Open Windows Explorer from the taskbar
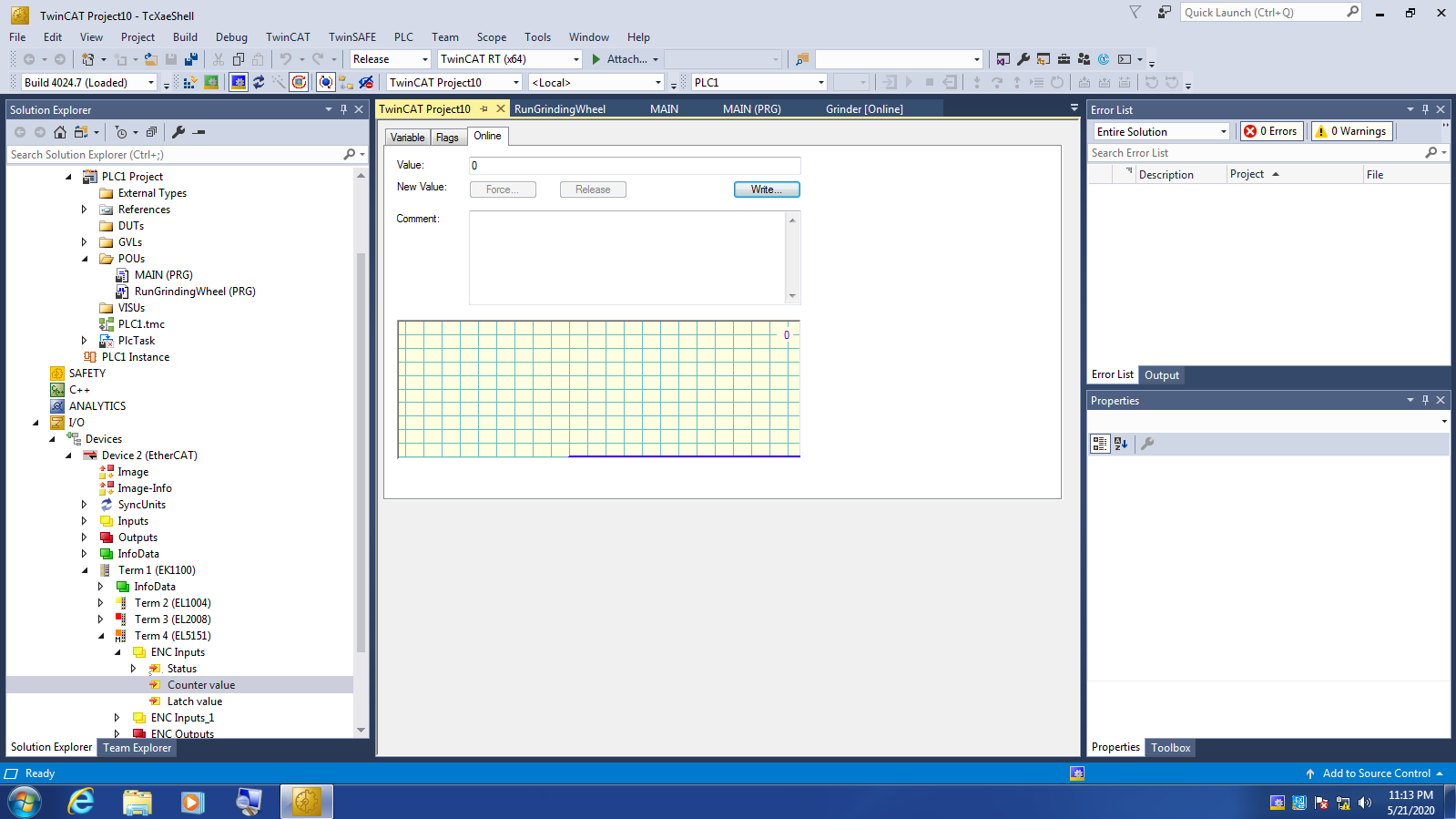 click(x=137, y=802)
